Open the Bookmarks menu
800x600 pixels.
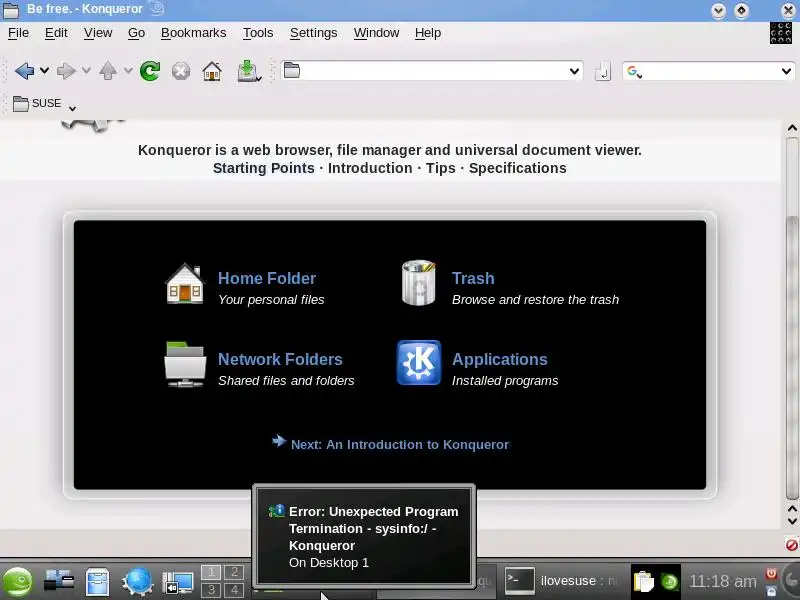[193, 33]
